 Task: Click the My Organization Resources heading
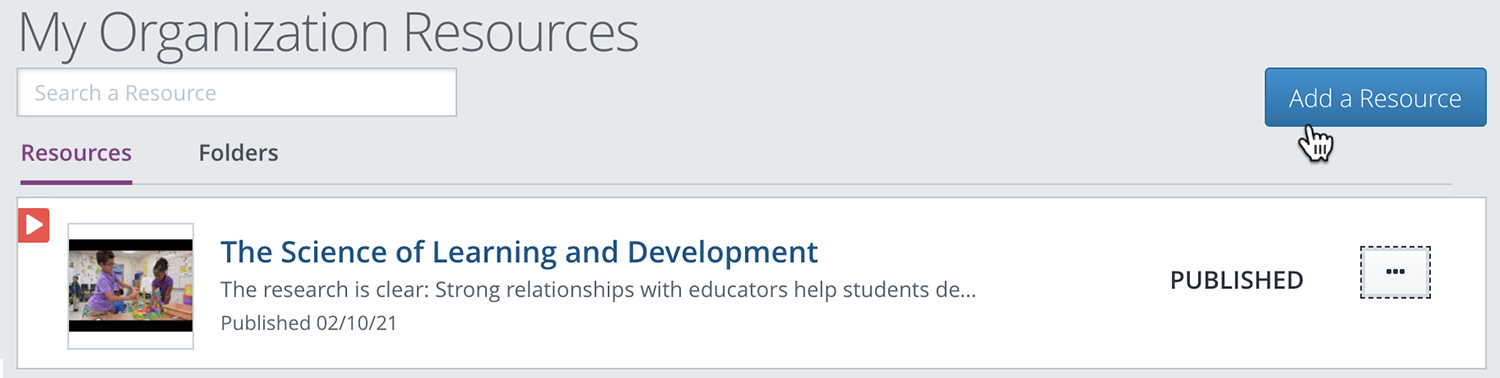pos(329,33)
